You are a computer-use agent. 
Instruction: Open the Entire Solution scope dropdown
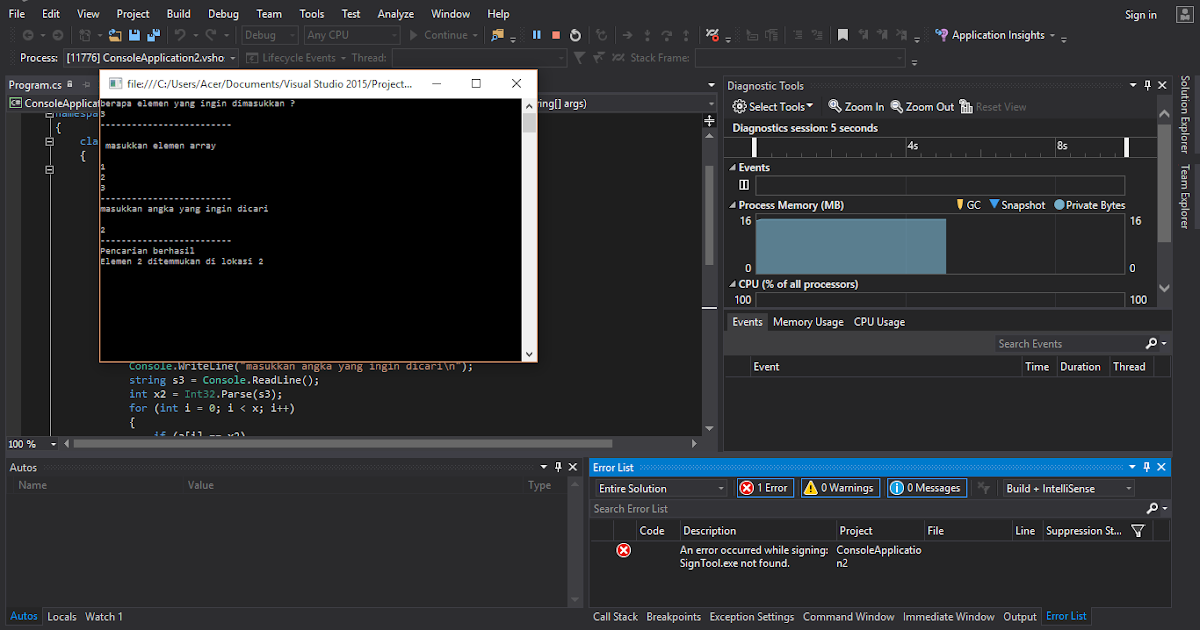(661, 488)
